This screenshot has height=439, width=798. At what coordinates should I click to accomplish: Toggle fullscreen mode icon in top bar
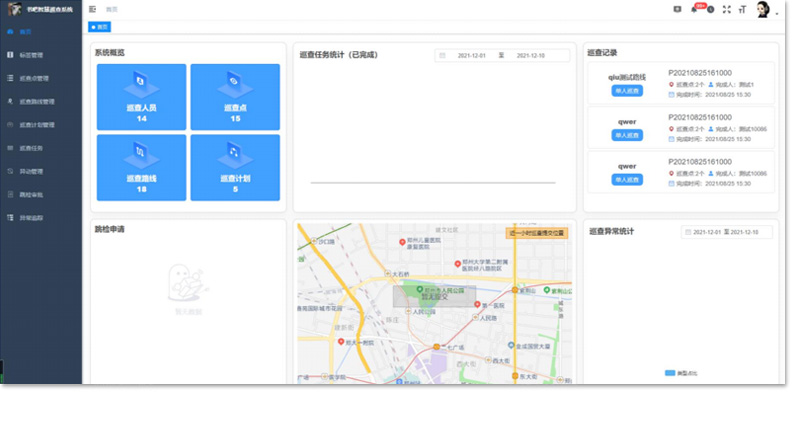pos(727,9)
